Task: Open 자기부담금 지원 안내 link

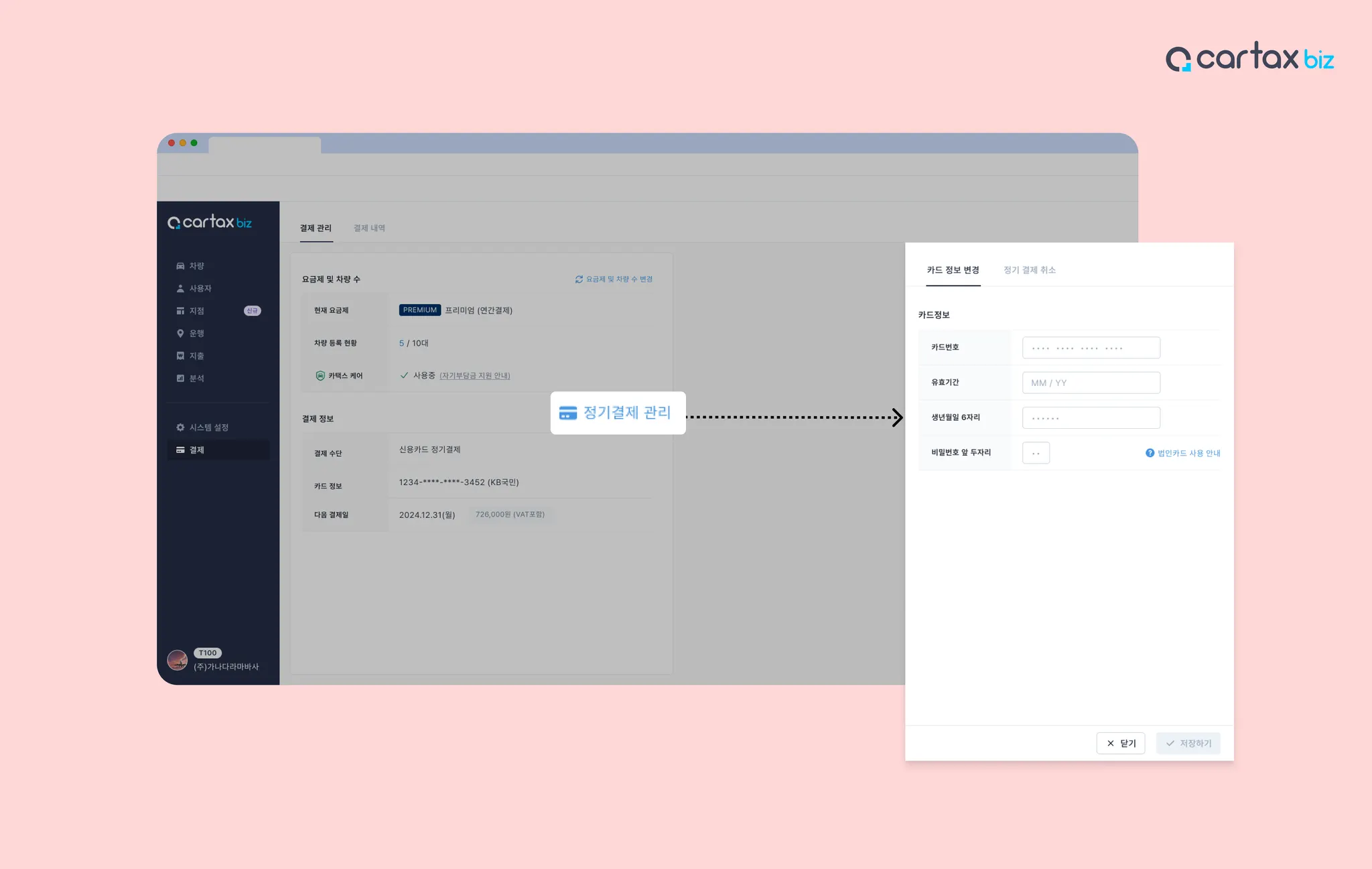Action: [474, 376]
